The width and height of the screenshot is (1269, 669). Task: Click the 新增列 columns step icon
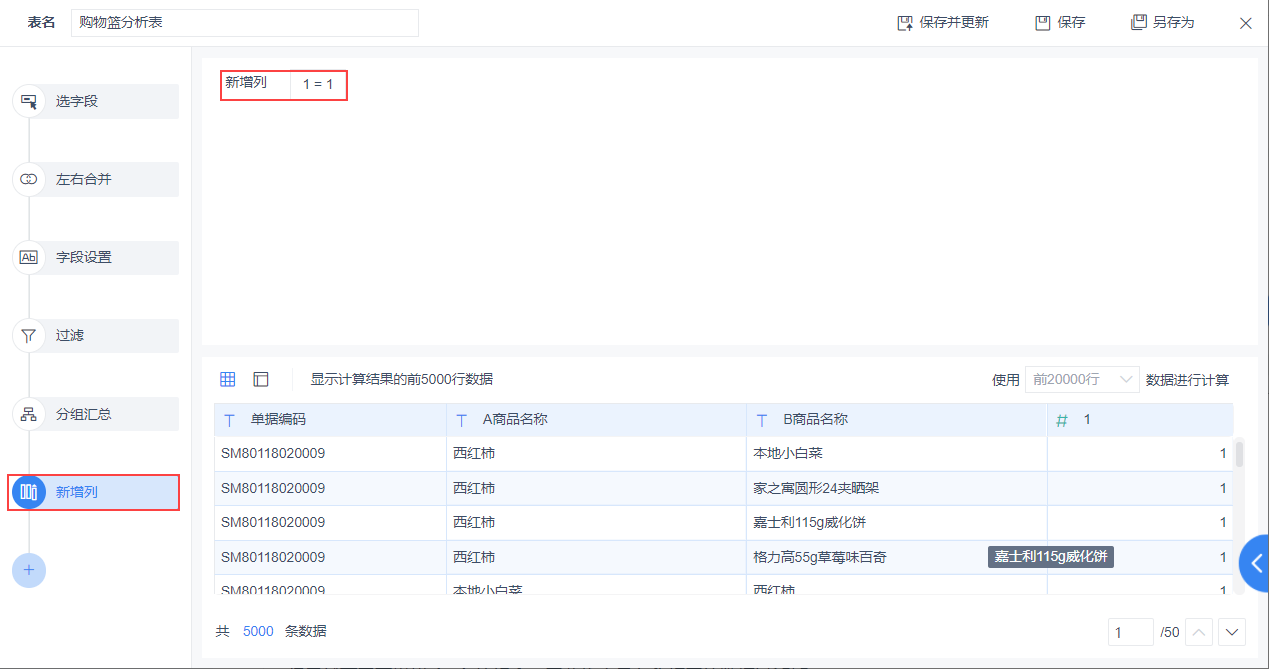pyautogui.click(x=29, y=492)
